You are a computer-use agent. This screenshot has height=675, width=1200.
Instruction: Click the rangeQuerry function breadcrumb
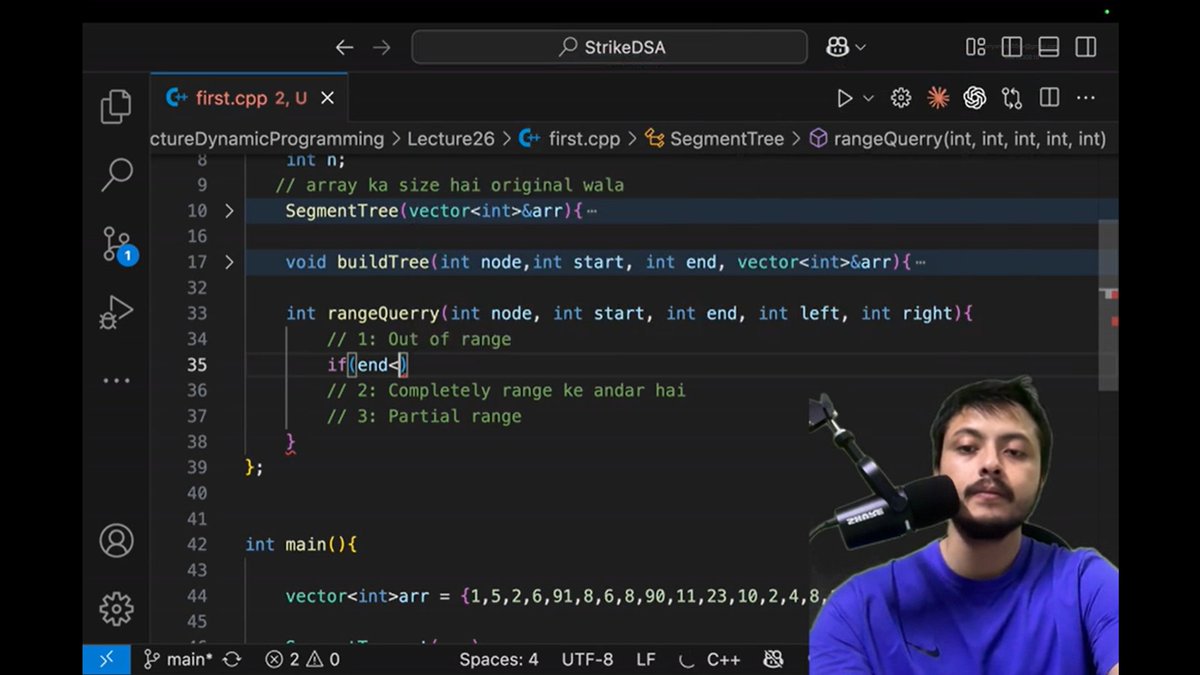pos(957,139)
